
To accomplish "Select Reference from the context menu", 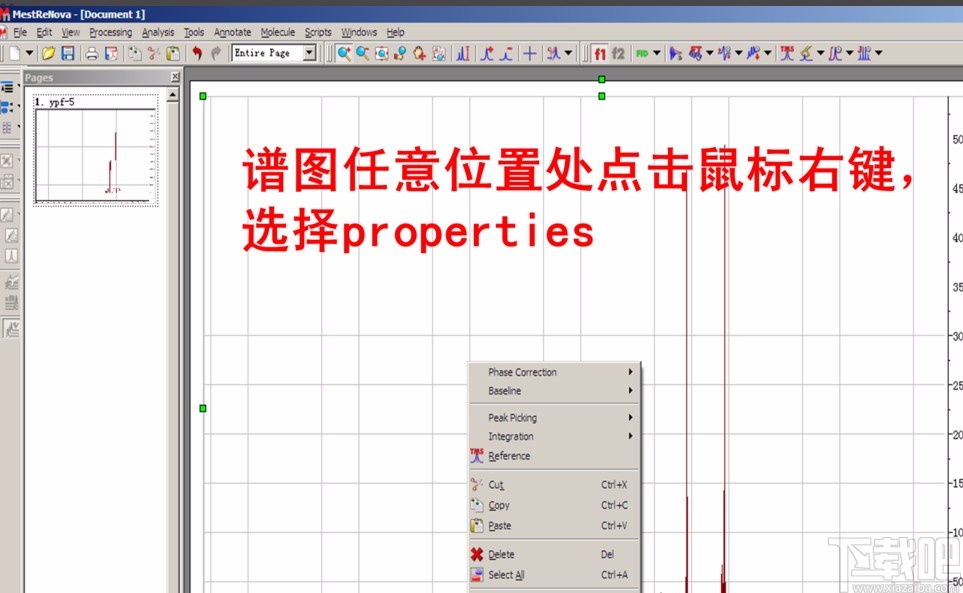I will coord(555,456).
